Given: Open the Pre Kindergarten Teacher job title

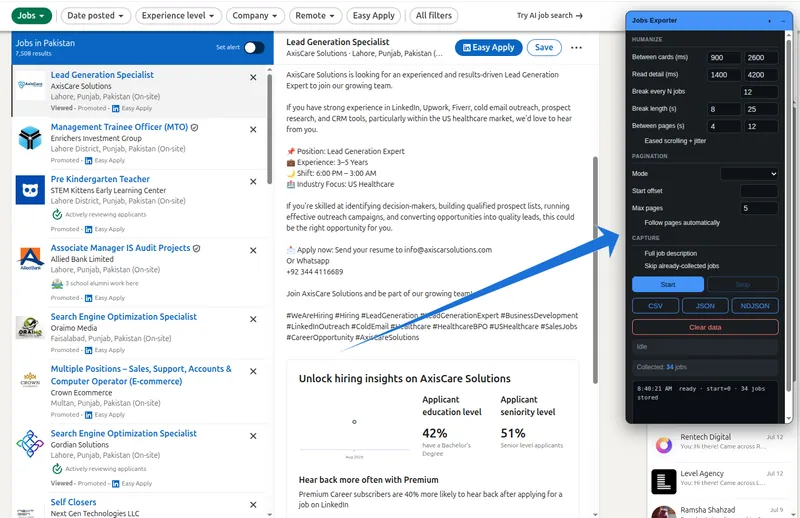Looking at the screenshot, I should tap(100, 179).
